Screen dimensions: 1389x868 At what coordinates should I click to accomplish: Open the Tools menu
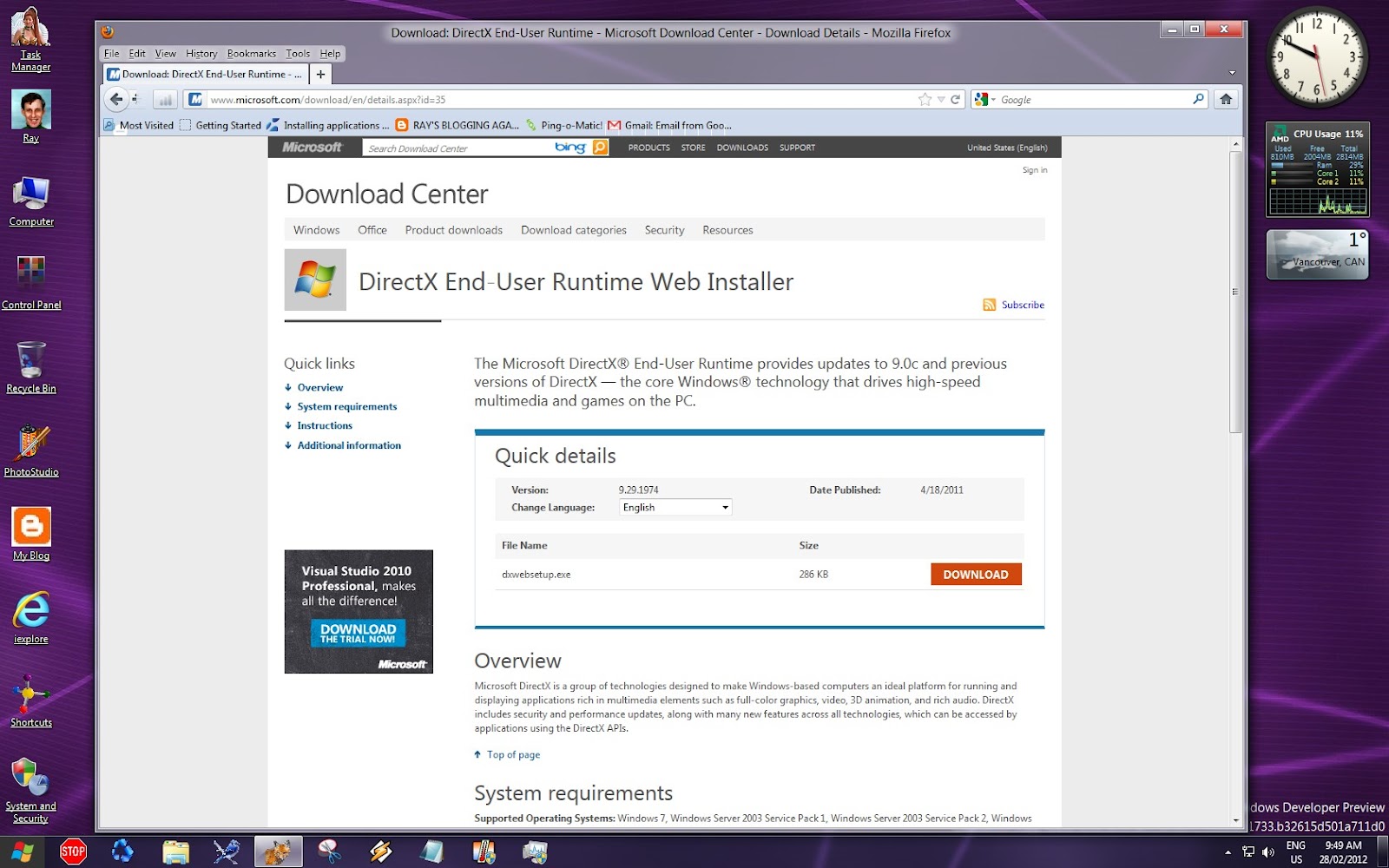tap(298, 54)
